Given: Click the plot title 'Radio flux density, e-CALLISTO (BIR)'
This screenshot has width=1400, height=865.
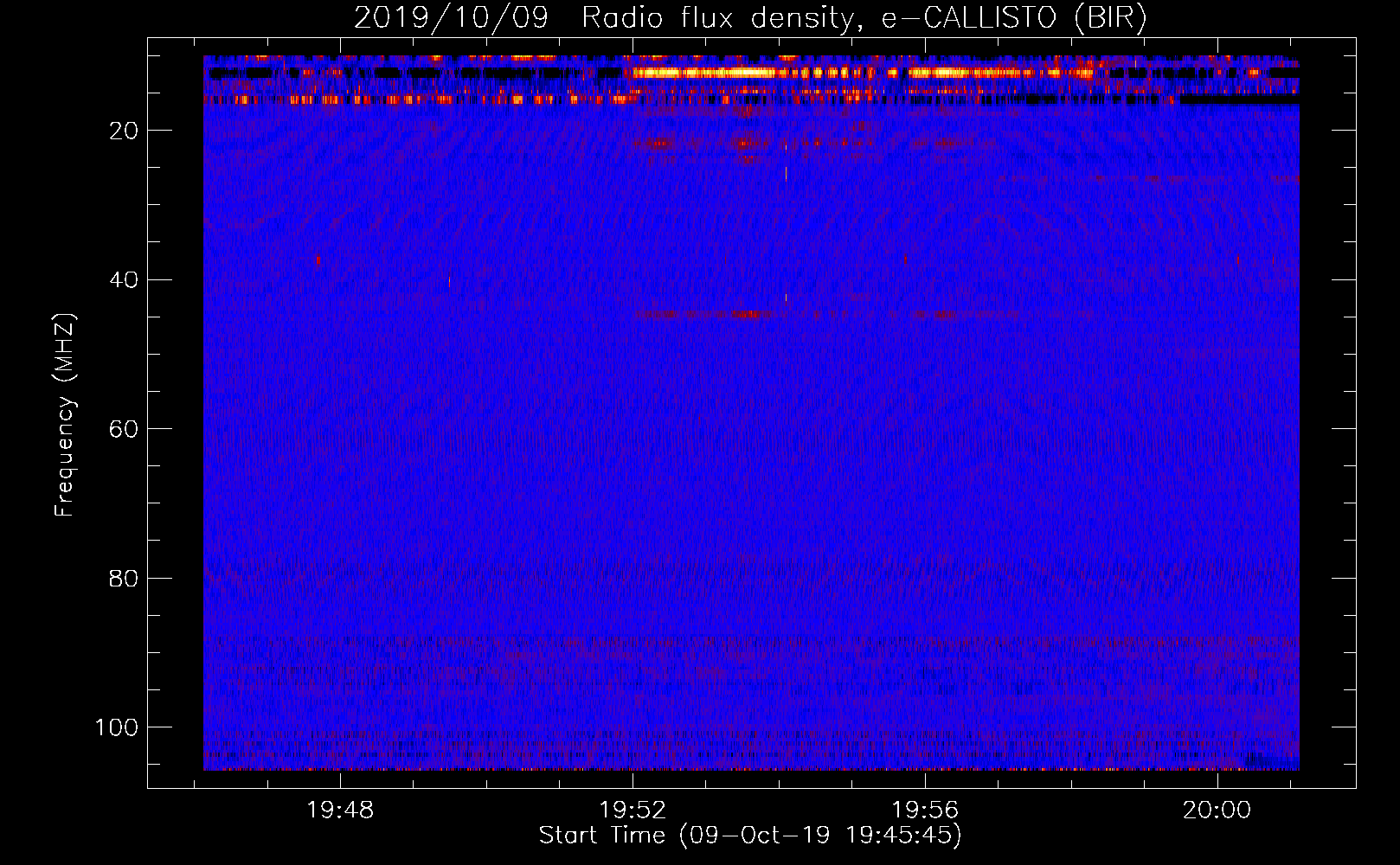Looking at the screenshot, I should point(864,18).
